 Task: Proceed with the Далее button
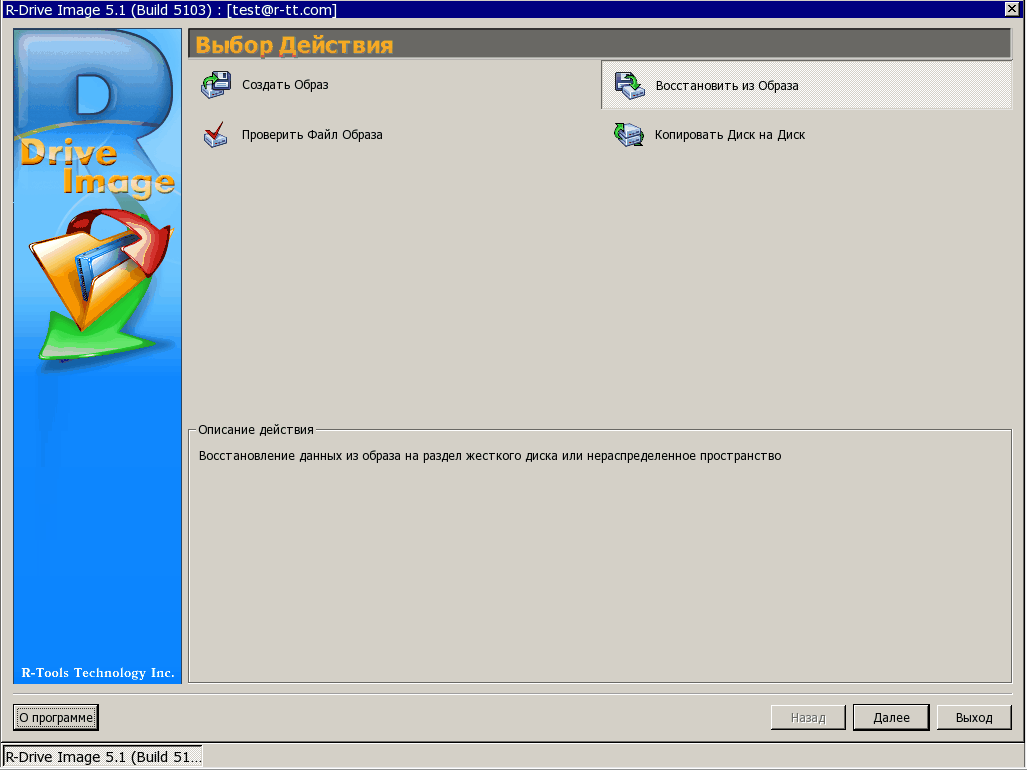tap(891, 717)
